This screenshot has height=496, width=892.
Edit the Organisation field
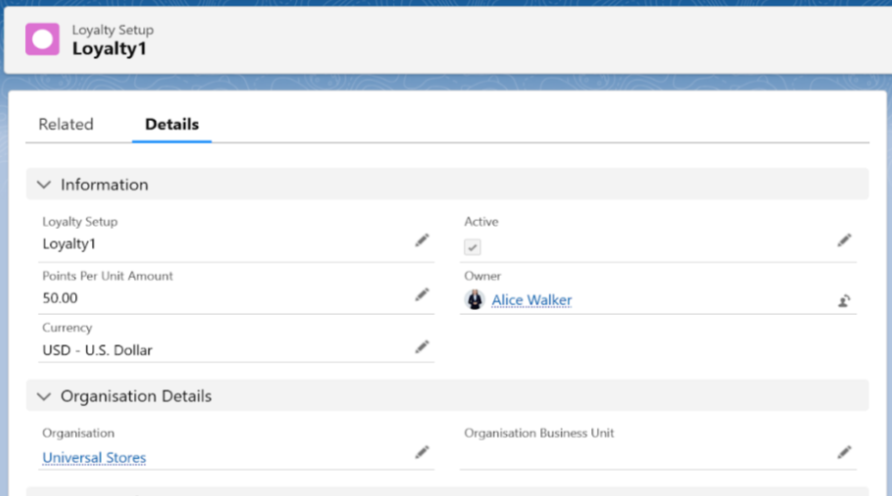point(422,453)
